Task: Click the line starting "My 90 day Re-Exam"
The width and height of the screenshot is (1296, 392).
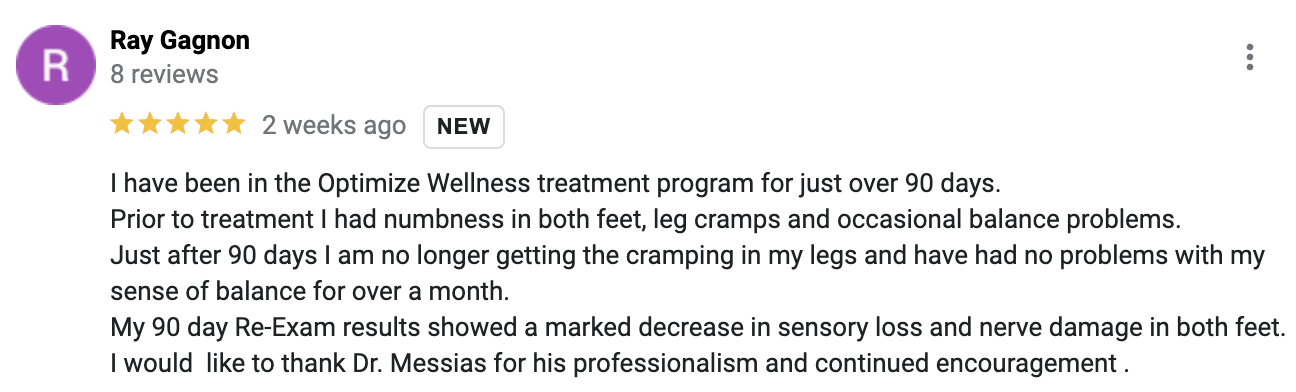Action: pos(698,326)
